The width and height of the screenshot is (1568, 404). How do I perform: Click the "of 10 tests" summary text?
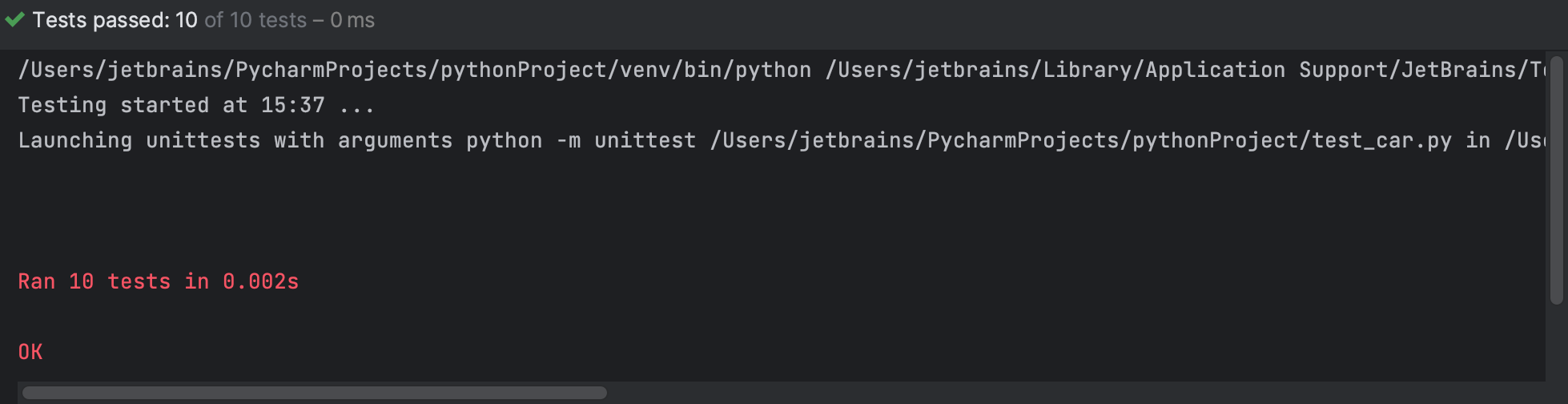(255, 20)
